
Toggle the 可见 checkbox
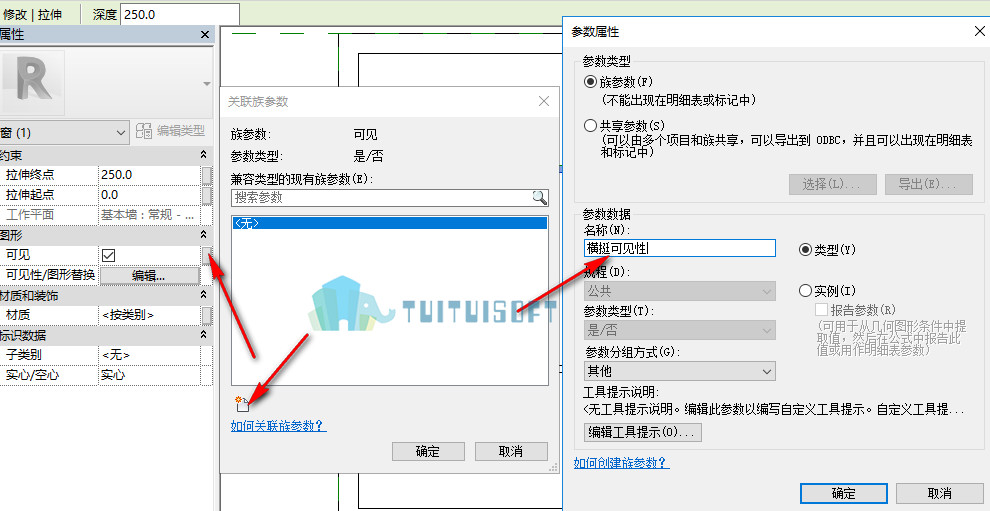pos(109,255)
